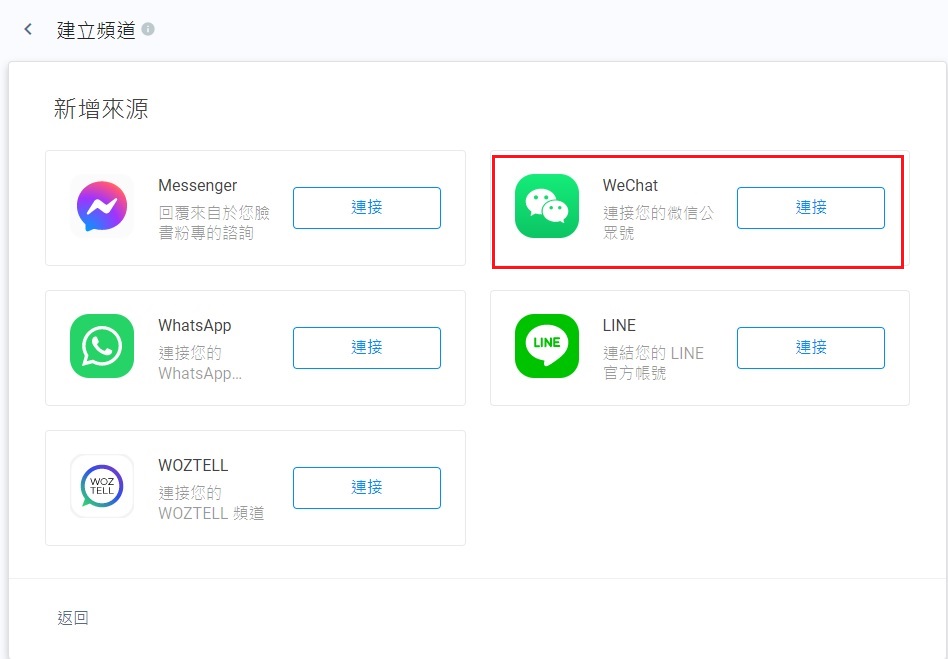Viewport: 948px width, 659px height.
Task: Click the LINE logo icon
Action: click(x=547, y=346)
